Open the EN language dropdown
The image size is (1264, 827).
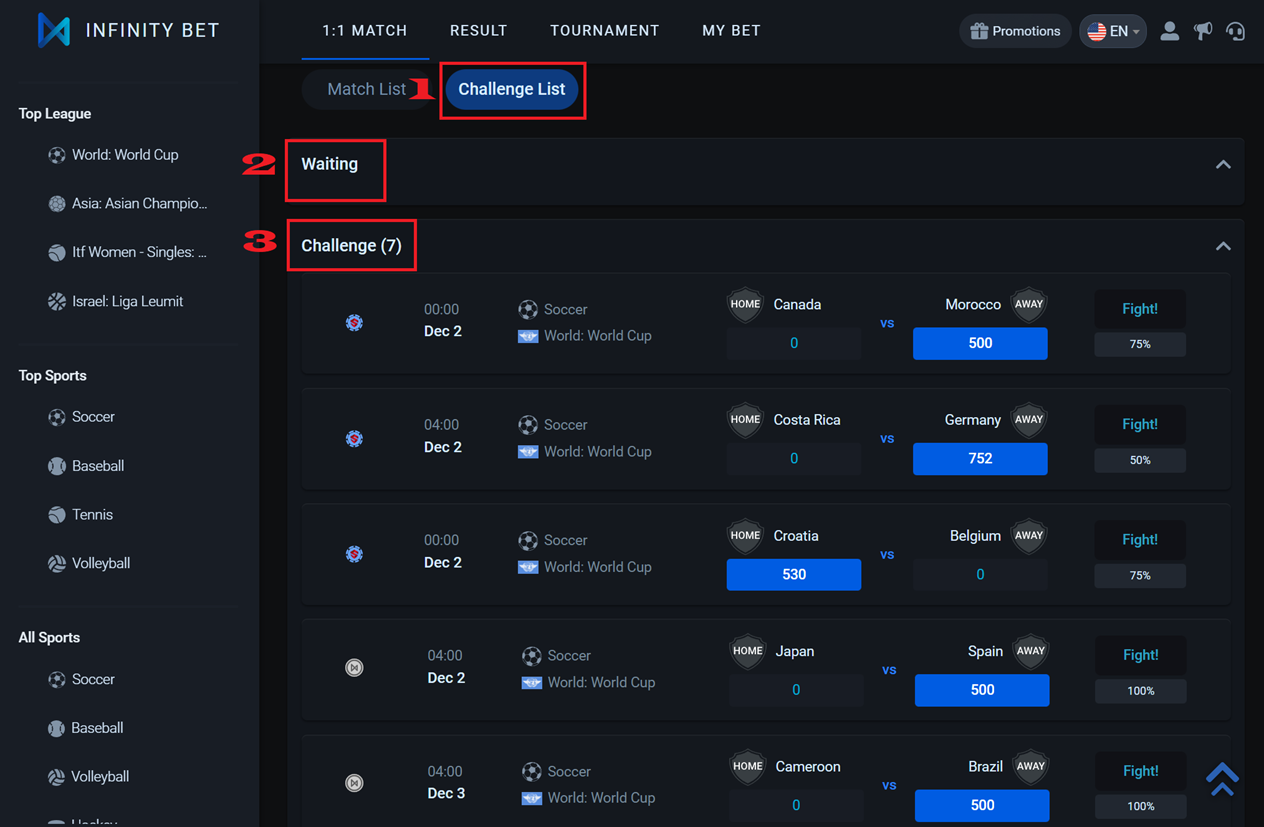[1112, 31]
